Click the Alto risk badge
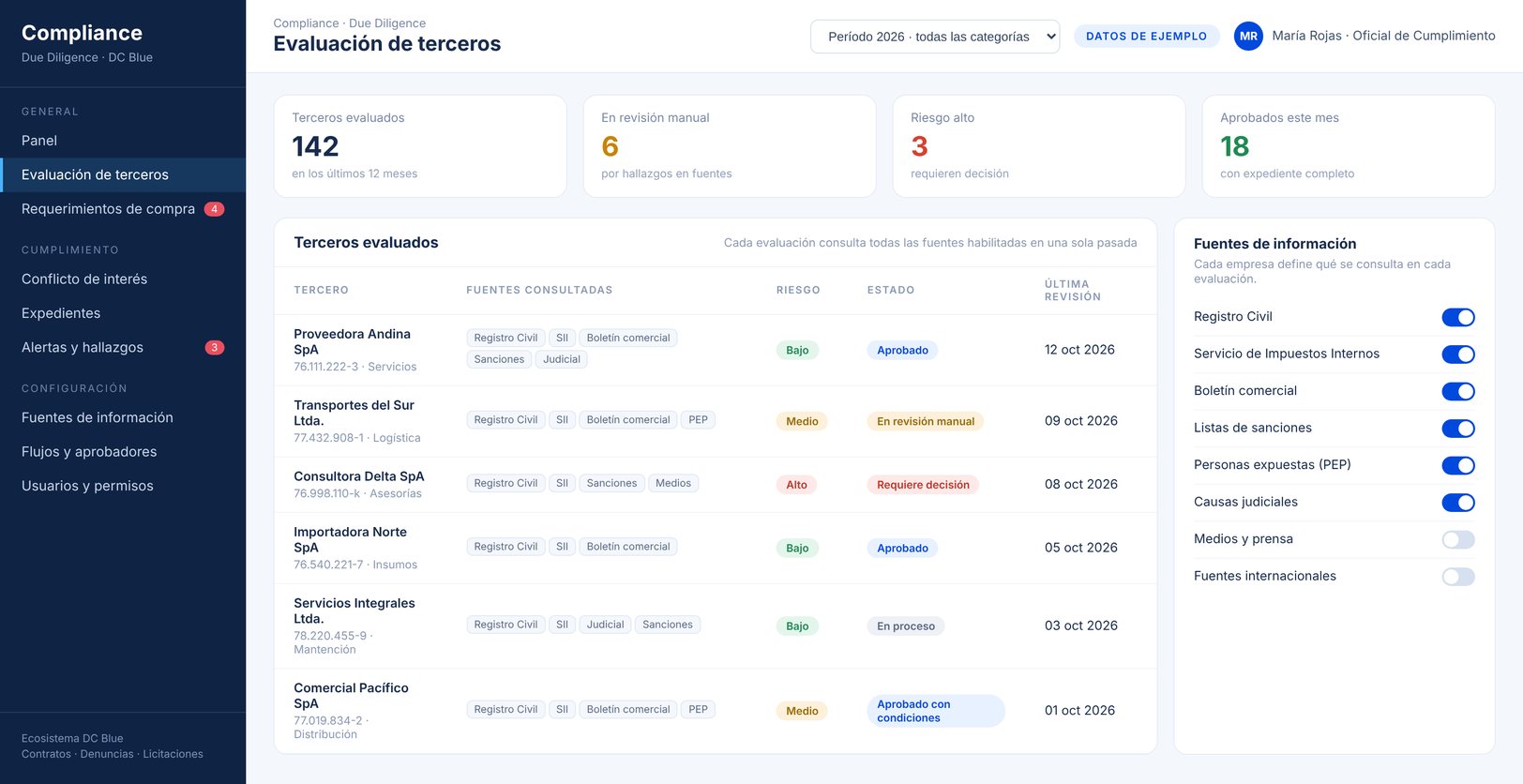The width and height of the screenshot is (1523, 784). click(x=796, y=485)
